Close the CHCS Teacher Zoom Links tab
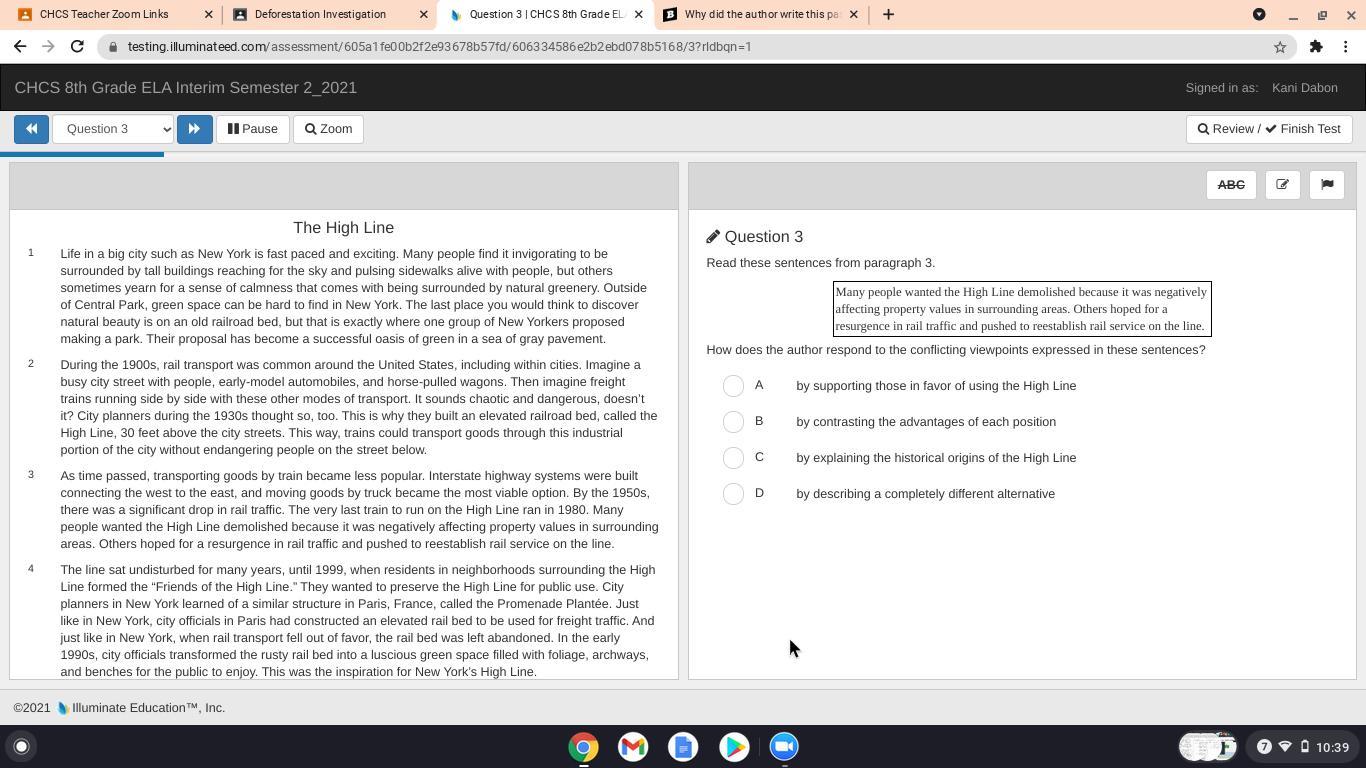This screenshot has height=768, width=1366. (208, 14)
